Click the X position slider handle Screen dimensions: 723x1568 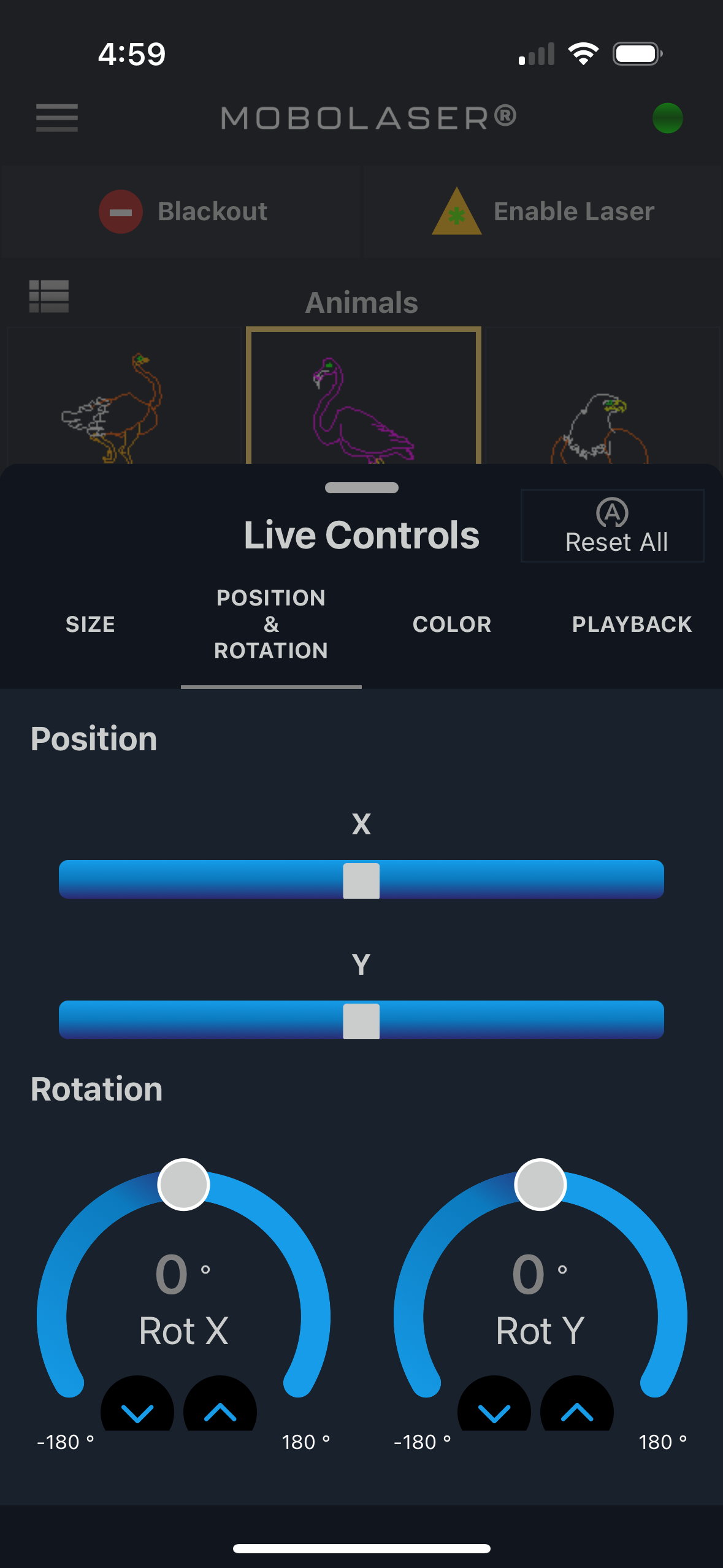pos(361,880)
